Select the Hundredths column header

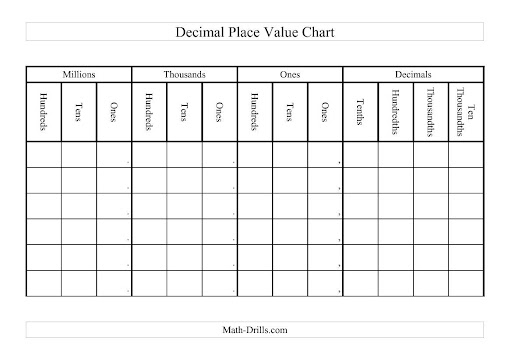(396, 112)
